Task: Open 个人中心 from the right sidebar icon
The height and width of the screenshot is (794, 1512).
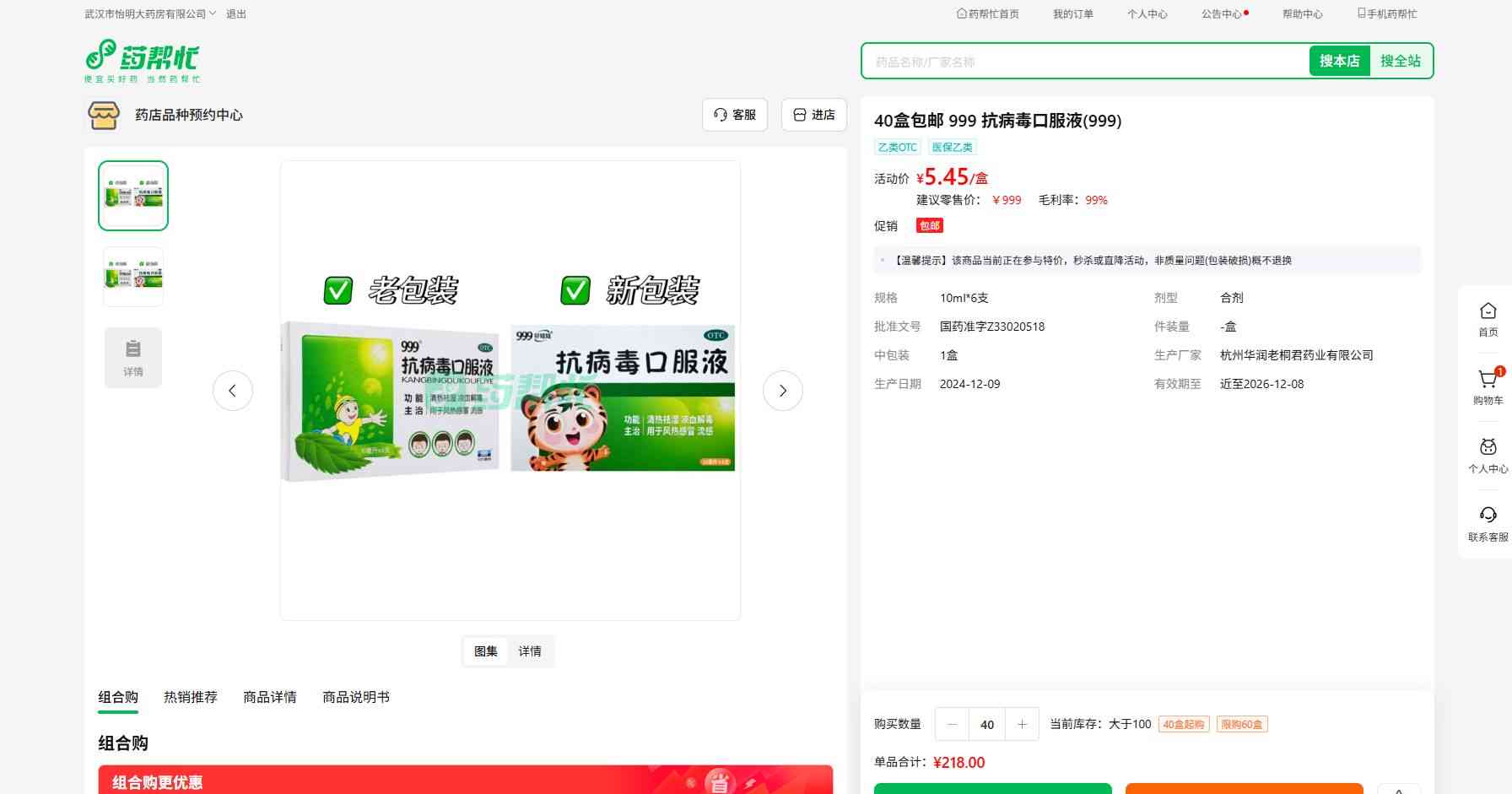Action: pos(1488,448)
